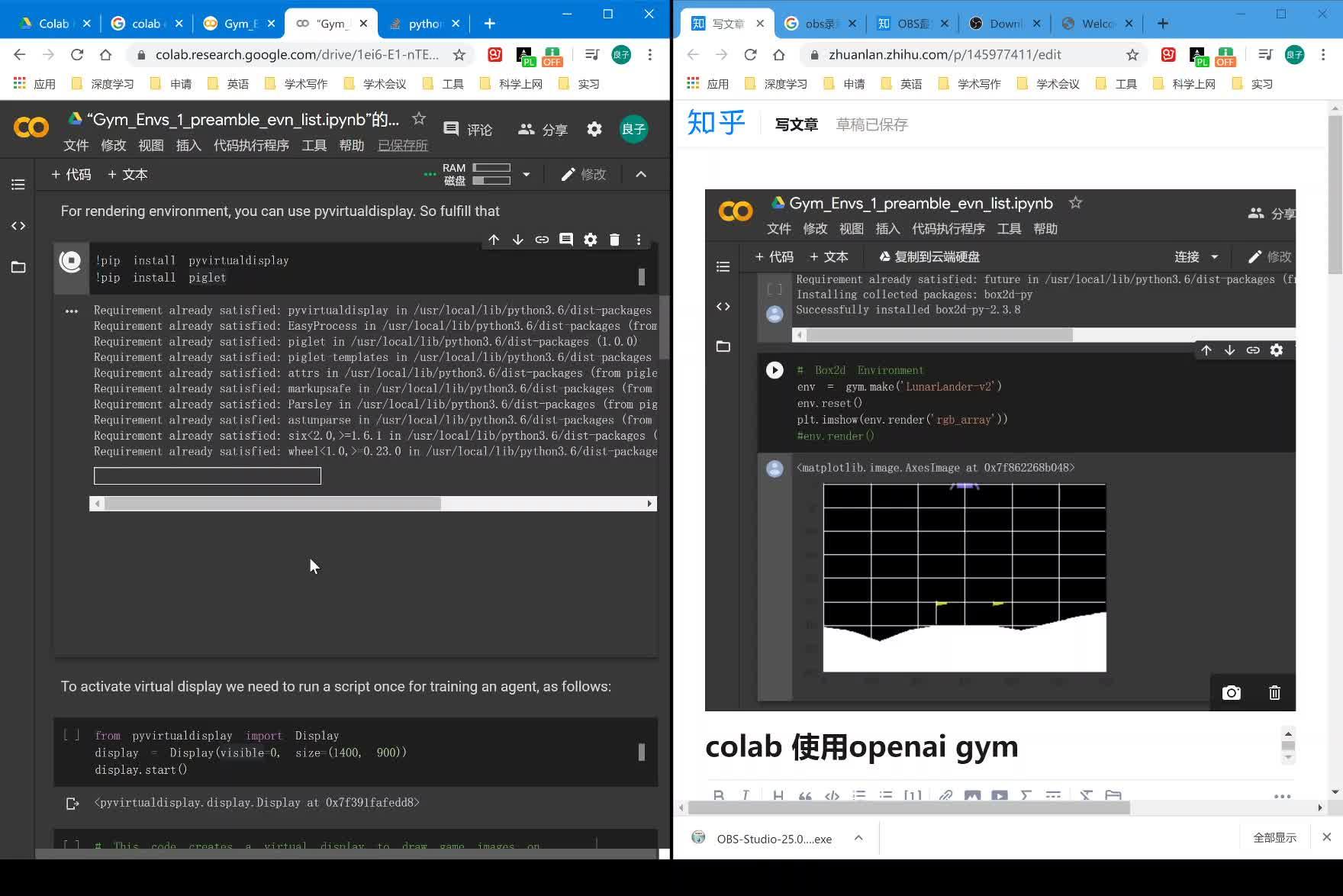This screenshot has width=1343, height=896.
Task: Click the article title colab 使用openai gym
Action: 862,746
